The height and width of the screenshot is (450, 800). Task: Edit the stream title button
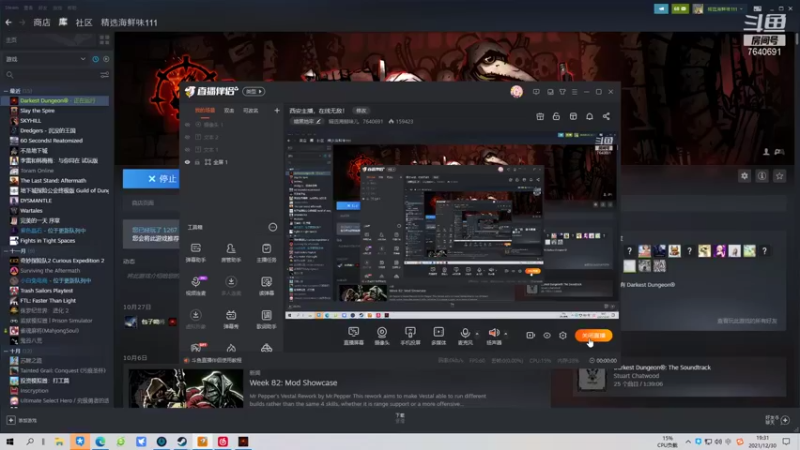[x=361, y=111]
